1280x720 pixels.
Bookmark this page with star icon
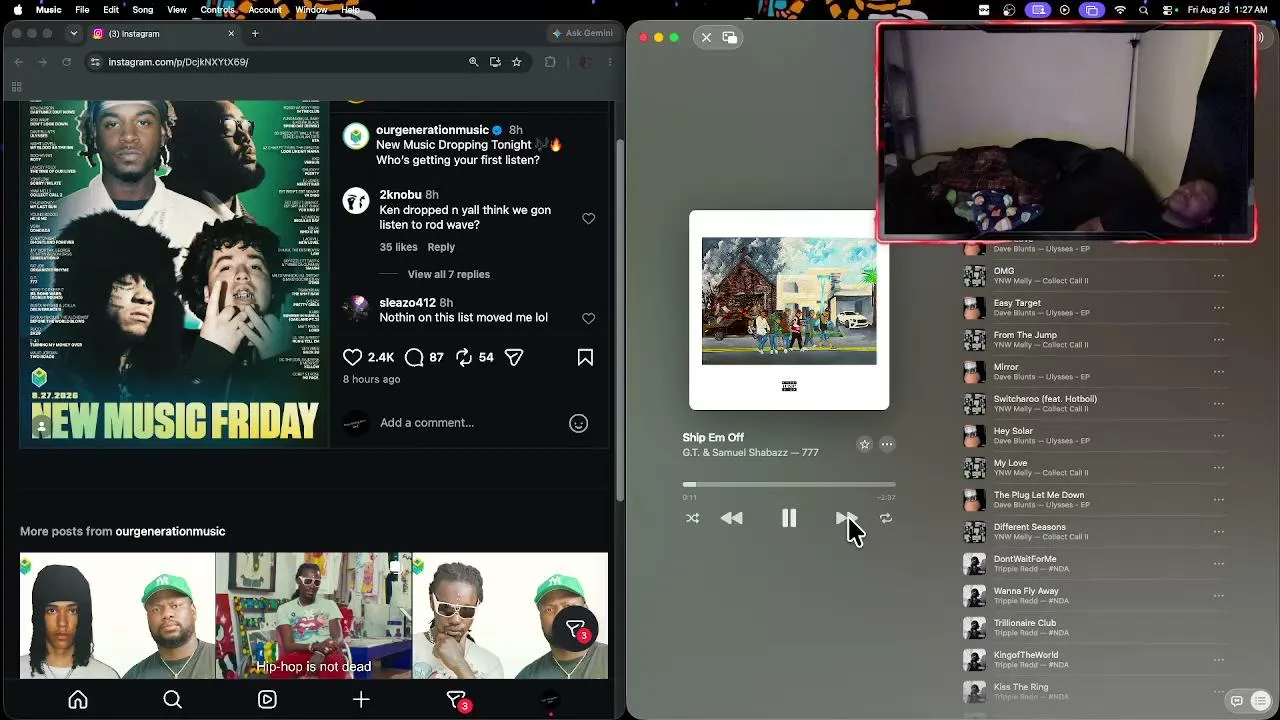click(516, 62)
